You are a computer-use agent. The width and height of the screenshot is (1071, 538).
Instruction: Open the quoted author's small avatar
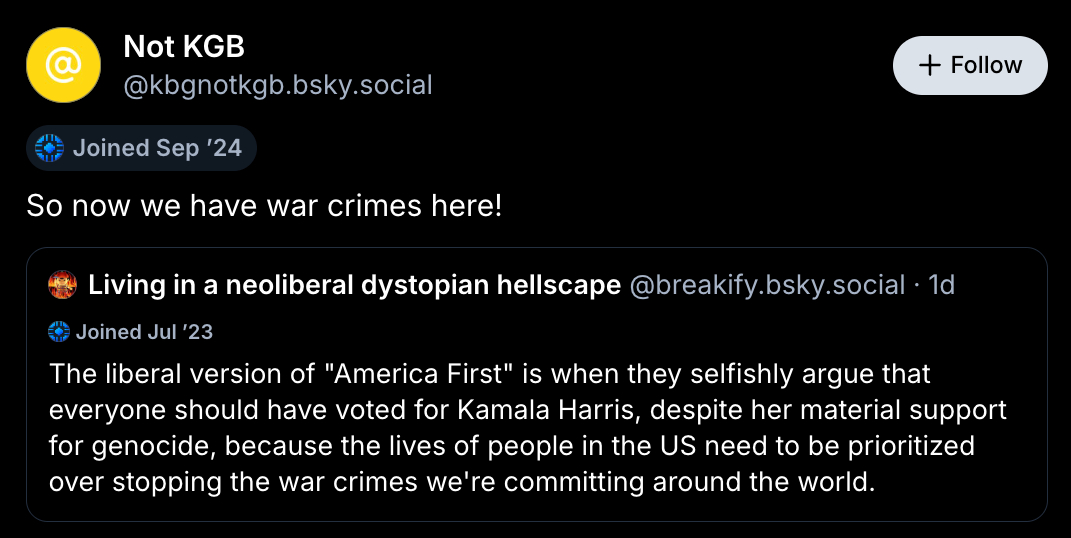62,285
